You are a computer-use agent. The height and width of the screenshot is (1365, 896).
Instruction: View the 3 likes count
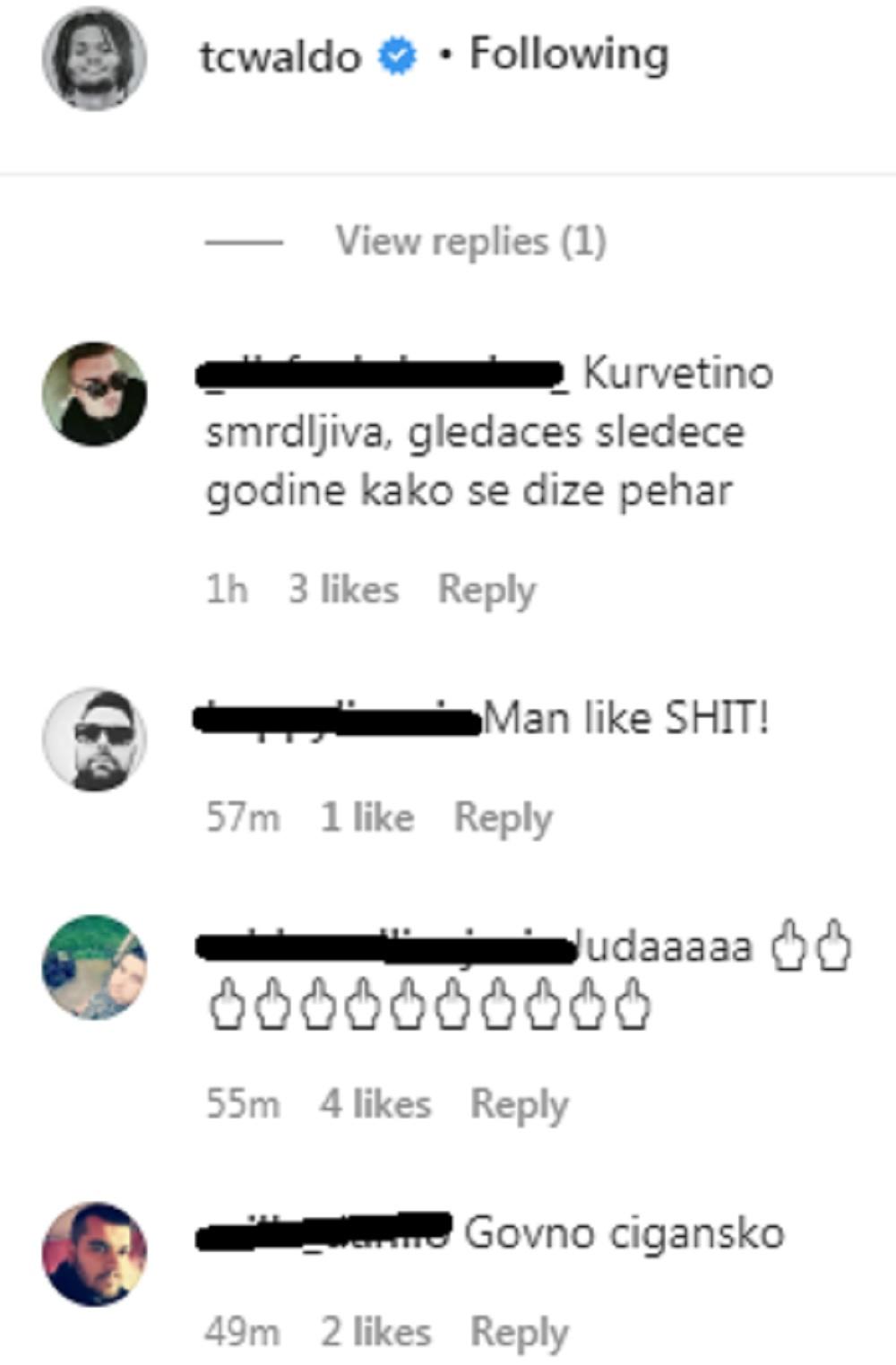pos(343,589)
